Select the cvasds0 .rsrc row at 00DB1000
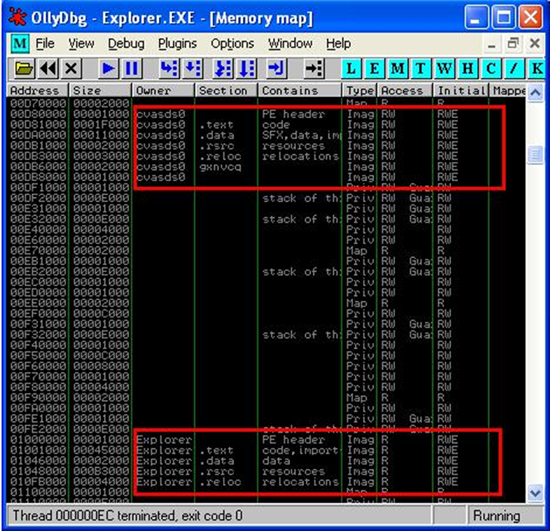550x531 pixels. pos(266,146)
